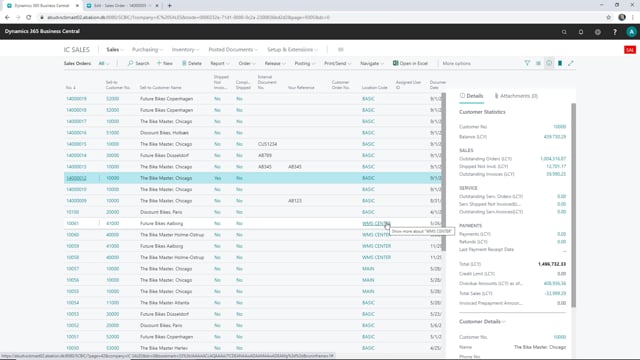Open the Order action dropdown
640x360 pixels.
[247, 63]
